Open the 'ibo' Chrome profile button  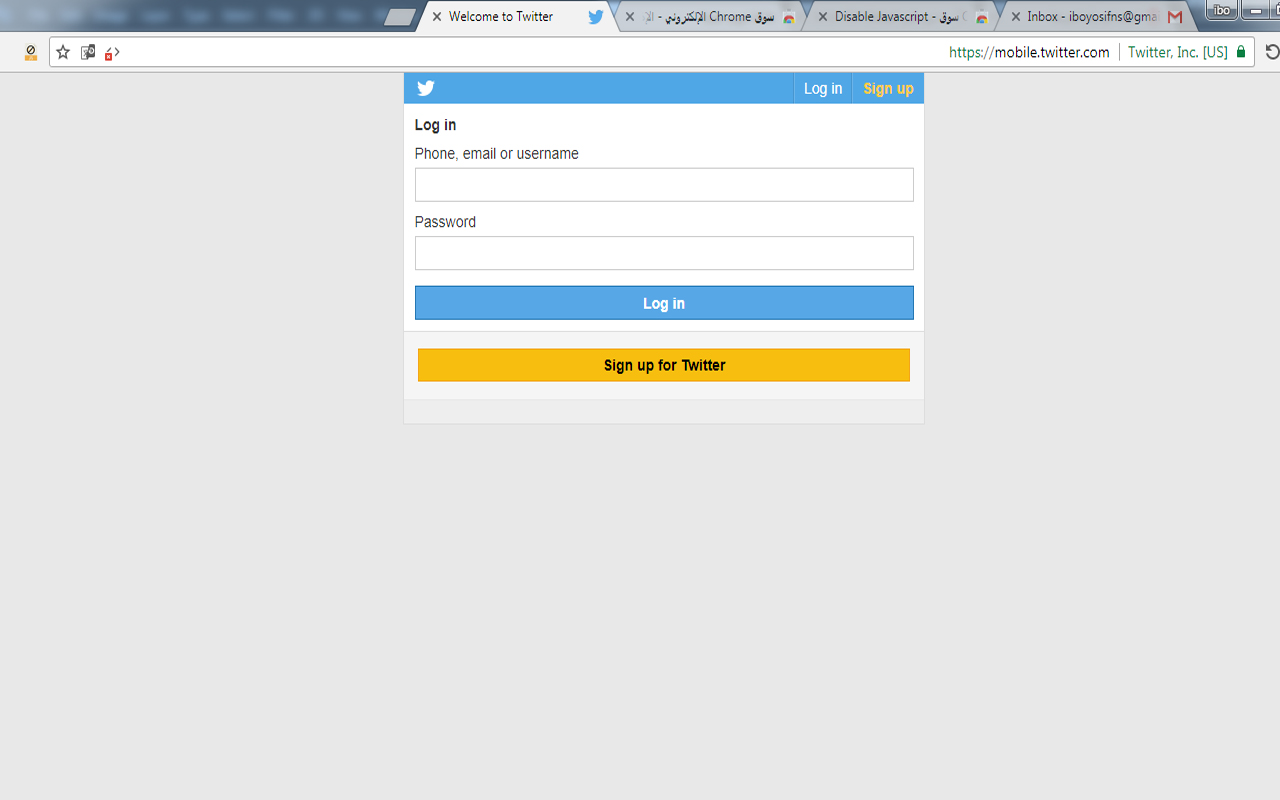tap(1221, 10)
